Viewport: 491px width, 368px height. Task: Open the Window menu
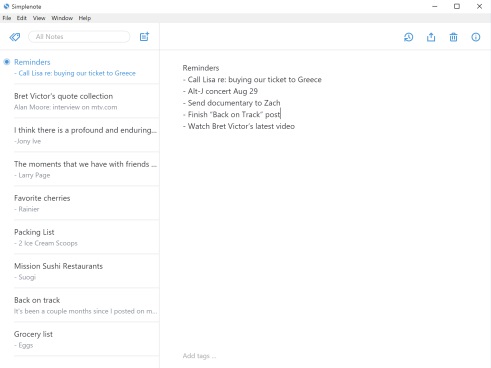point(62,18)
